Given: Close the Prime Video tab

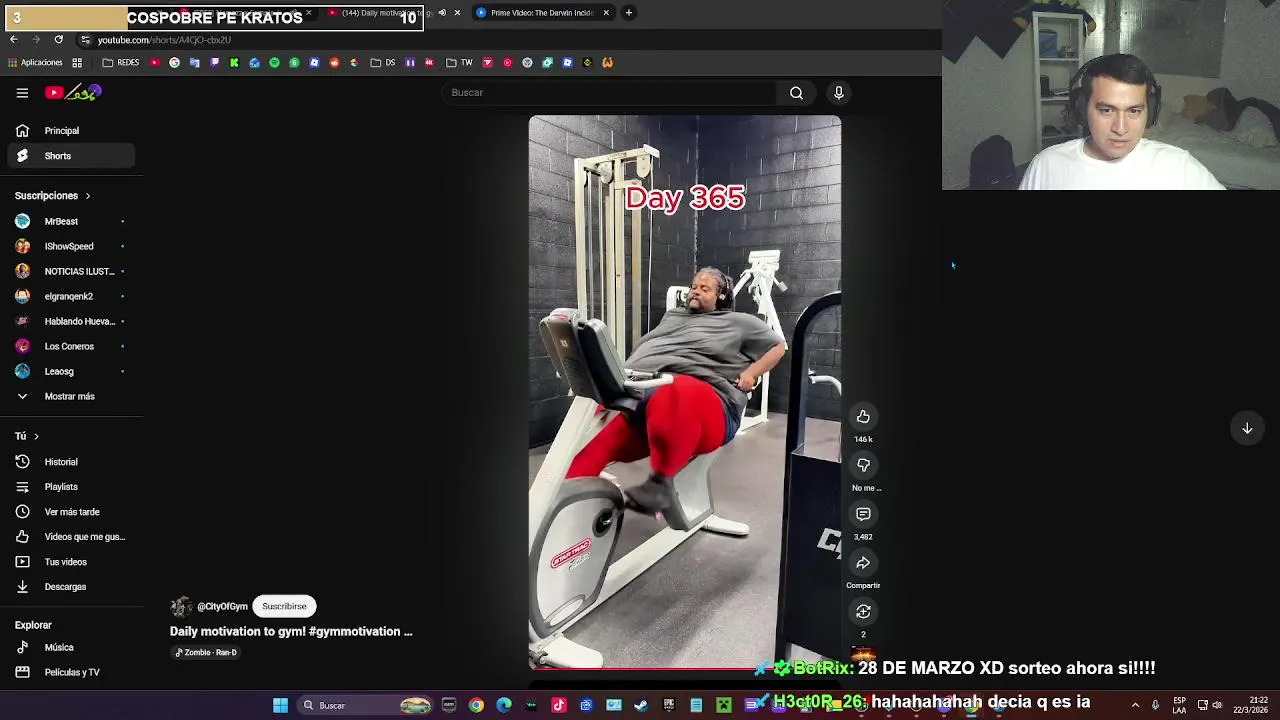Looking at the screenshot, I should point(606,13).
